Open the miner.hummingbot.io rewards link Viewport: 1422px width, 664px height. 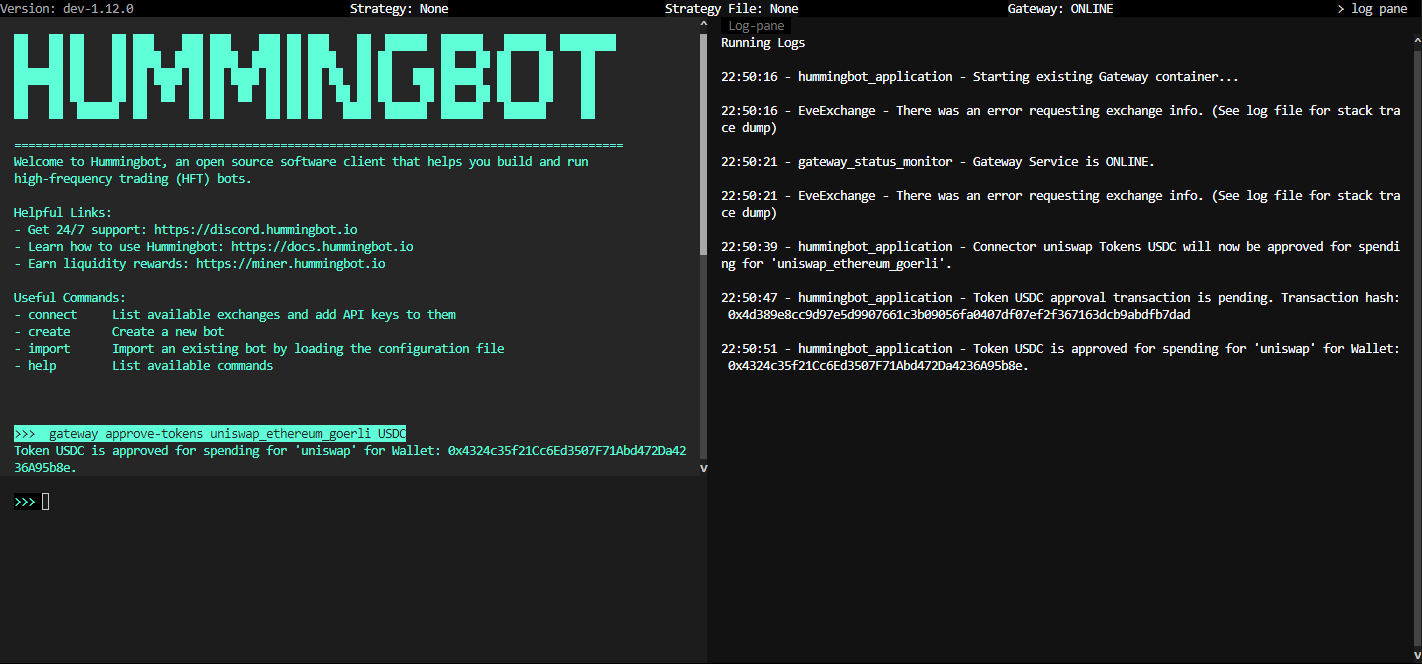pos(290,263)
